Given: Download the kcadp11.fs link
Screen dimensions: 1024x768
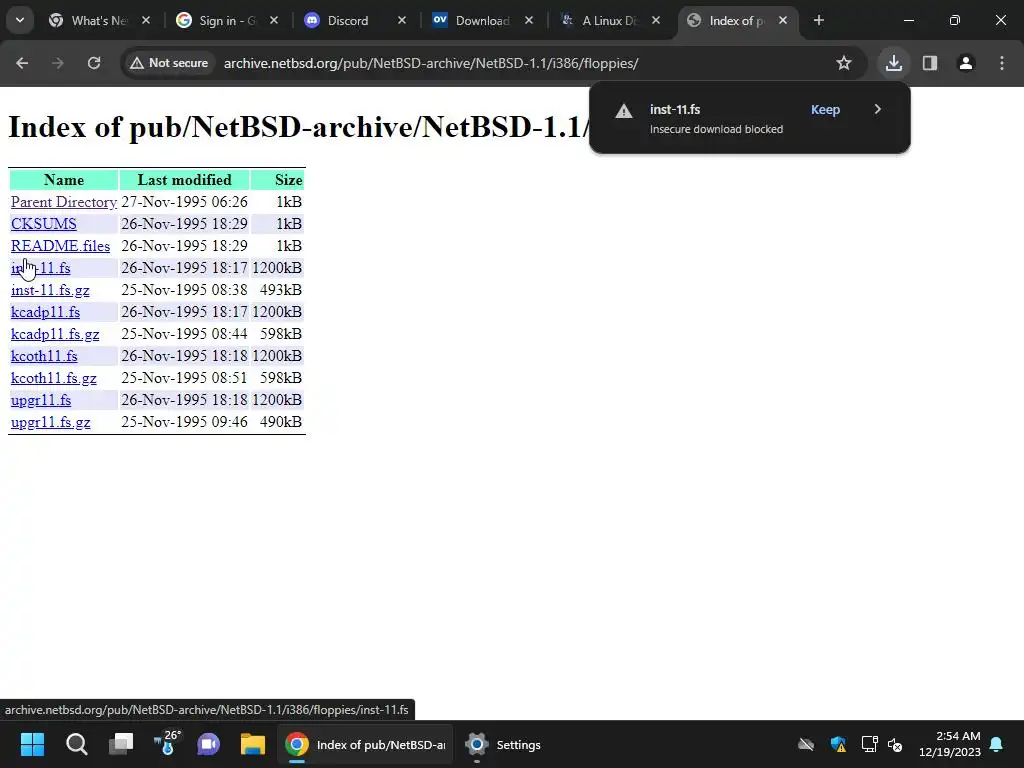Looking at the screenshot, I should pyautogui.click(x=46, y=312).
